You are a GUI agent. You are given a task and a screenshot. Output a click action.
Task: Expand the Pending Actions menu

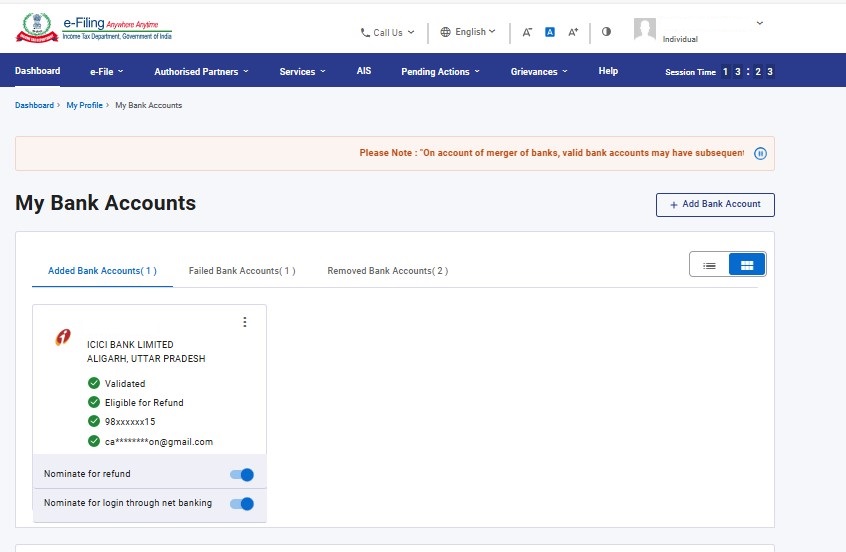pos(440,71)
